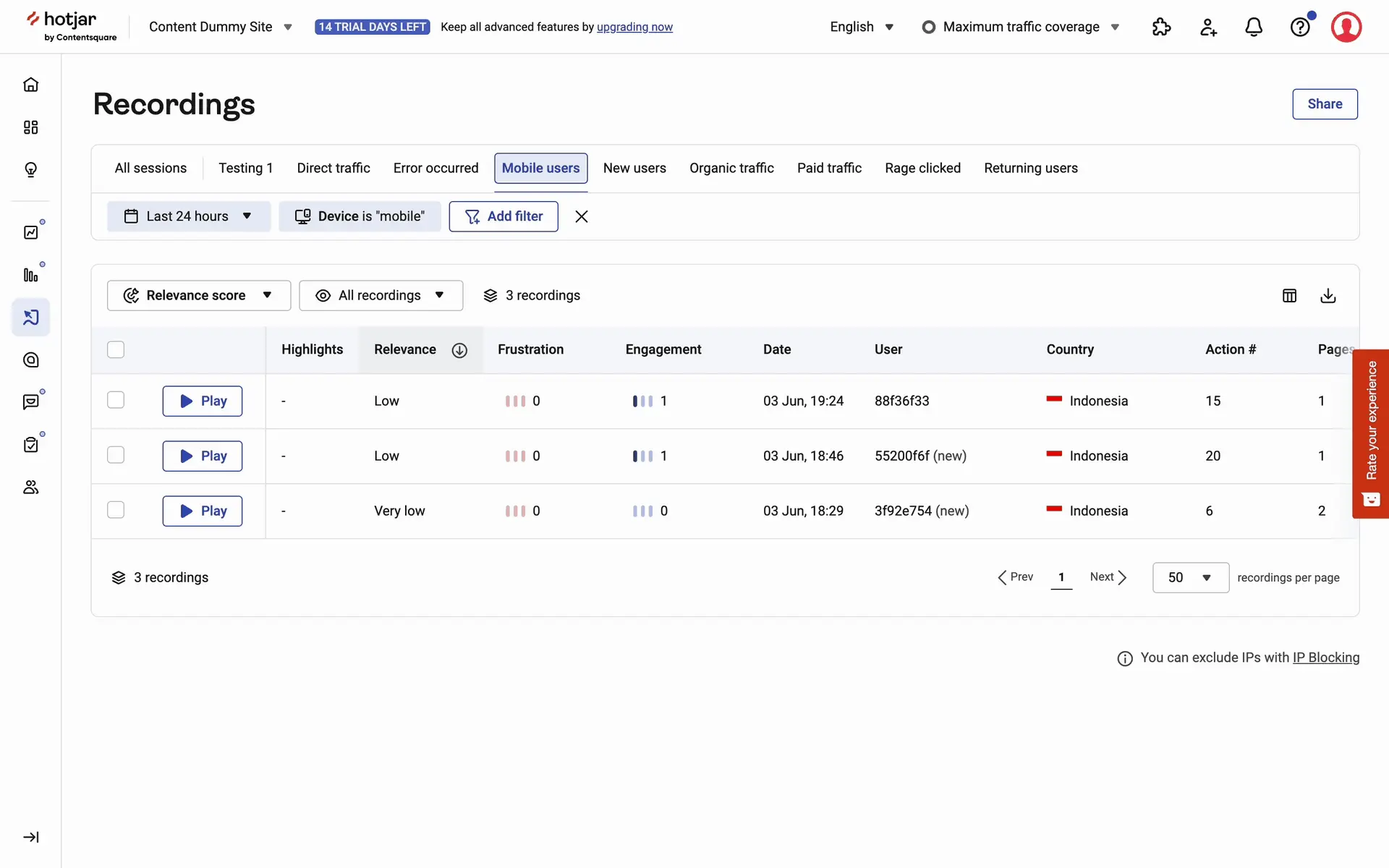Select the All sessions tab
This screenshot has height=868, width=1389.
point(150,168)
